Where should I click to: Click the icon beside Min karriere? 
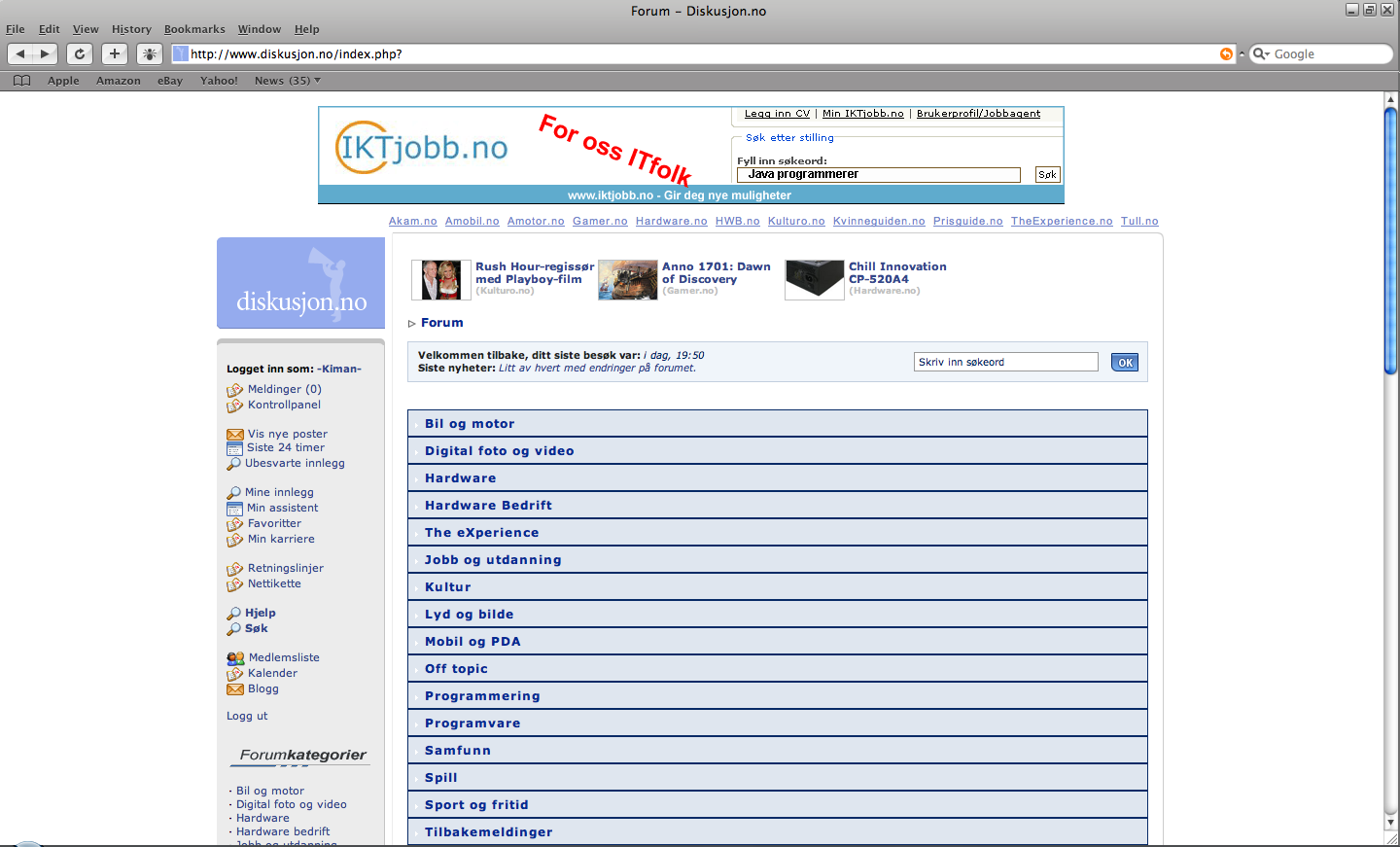pyautogui.click(x=235, y=540)
